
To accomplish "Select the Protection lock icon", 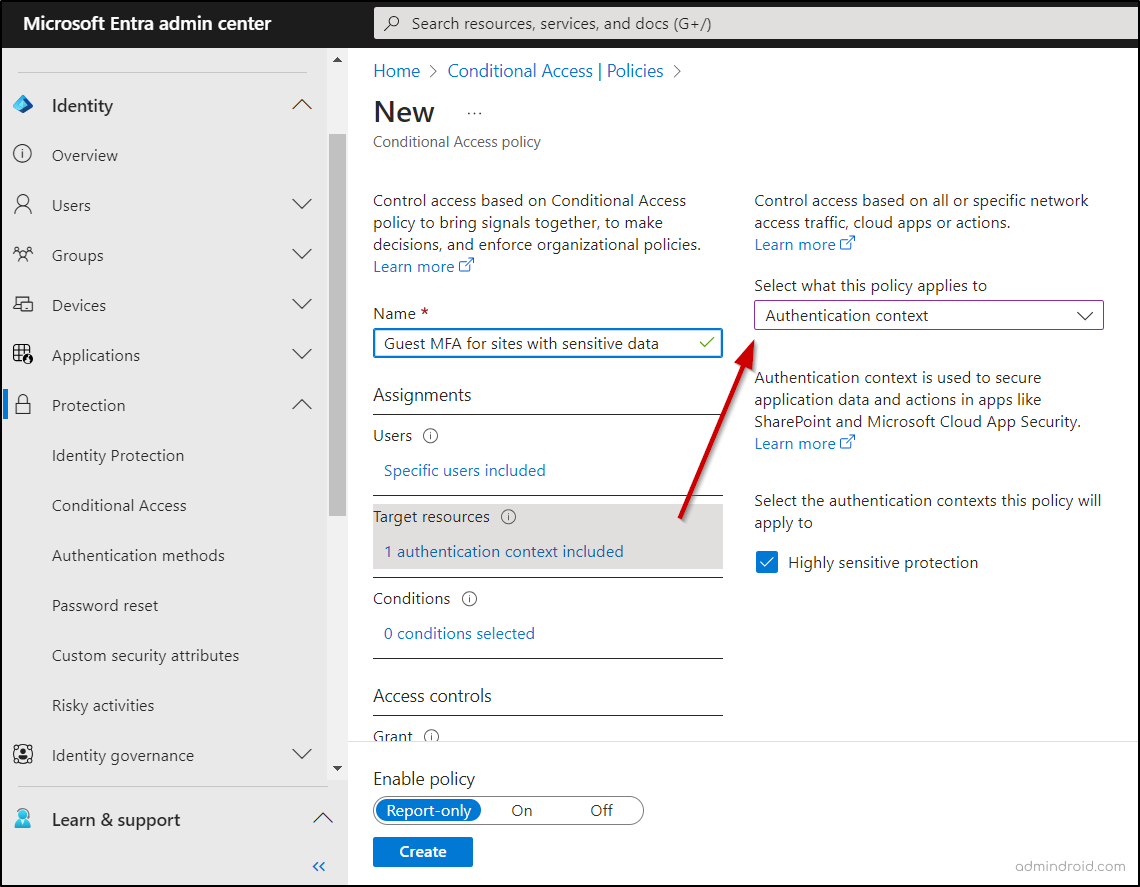I will tap(23, 405).
